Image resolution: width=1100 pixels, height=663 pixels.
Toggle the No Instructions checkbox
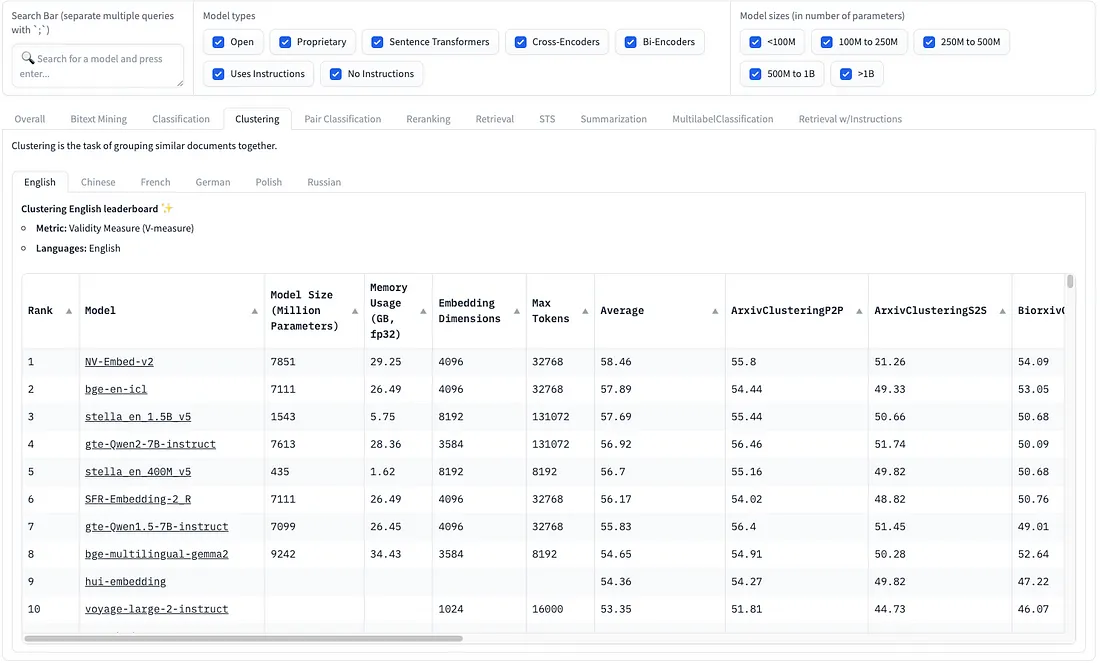click(x=336, y=74)
